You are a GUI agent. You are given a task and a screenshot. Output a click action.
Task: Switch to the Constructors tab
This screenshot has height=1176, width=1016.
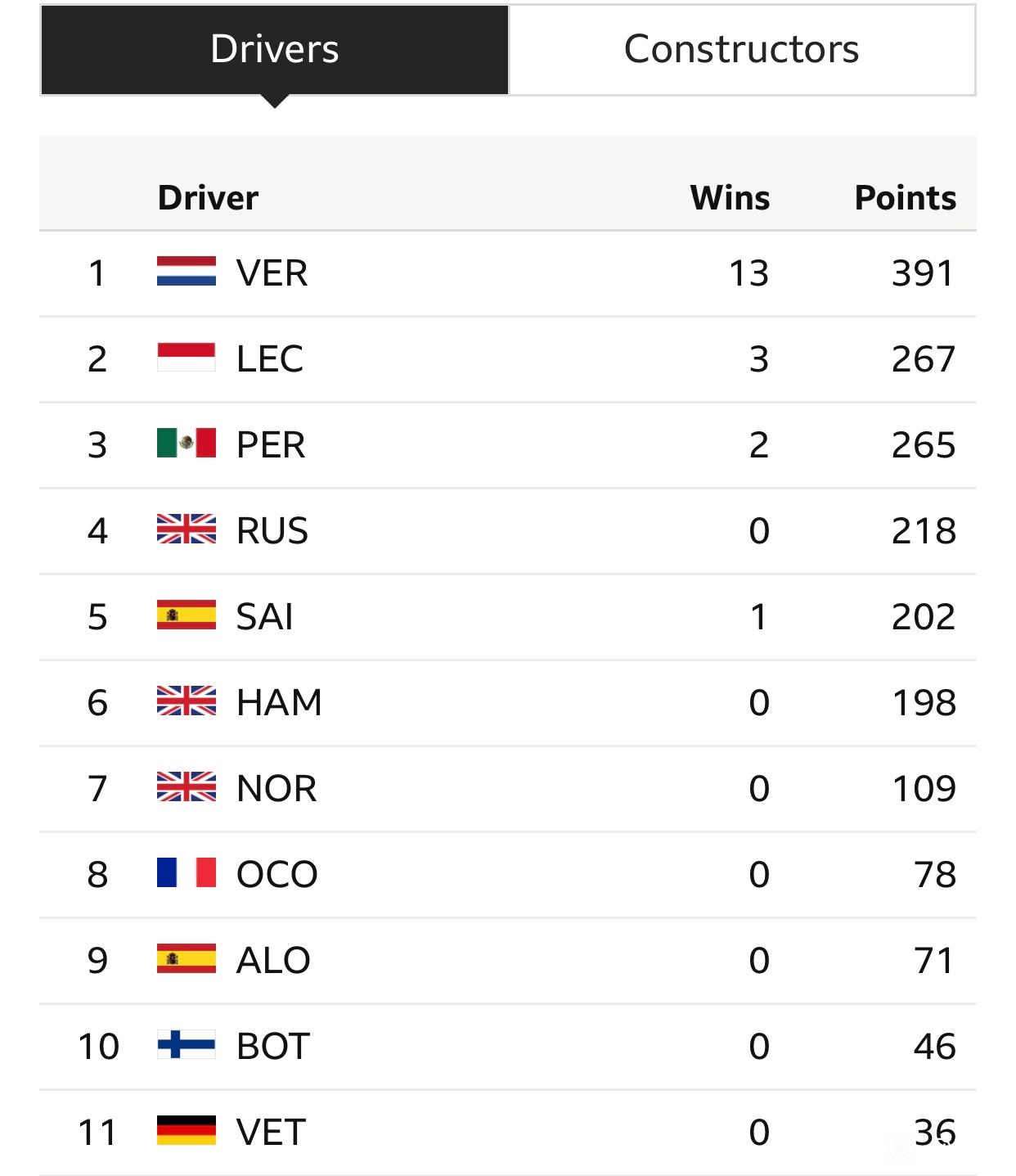[742, 50]
